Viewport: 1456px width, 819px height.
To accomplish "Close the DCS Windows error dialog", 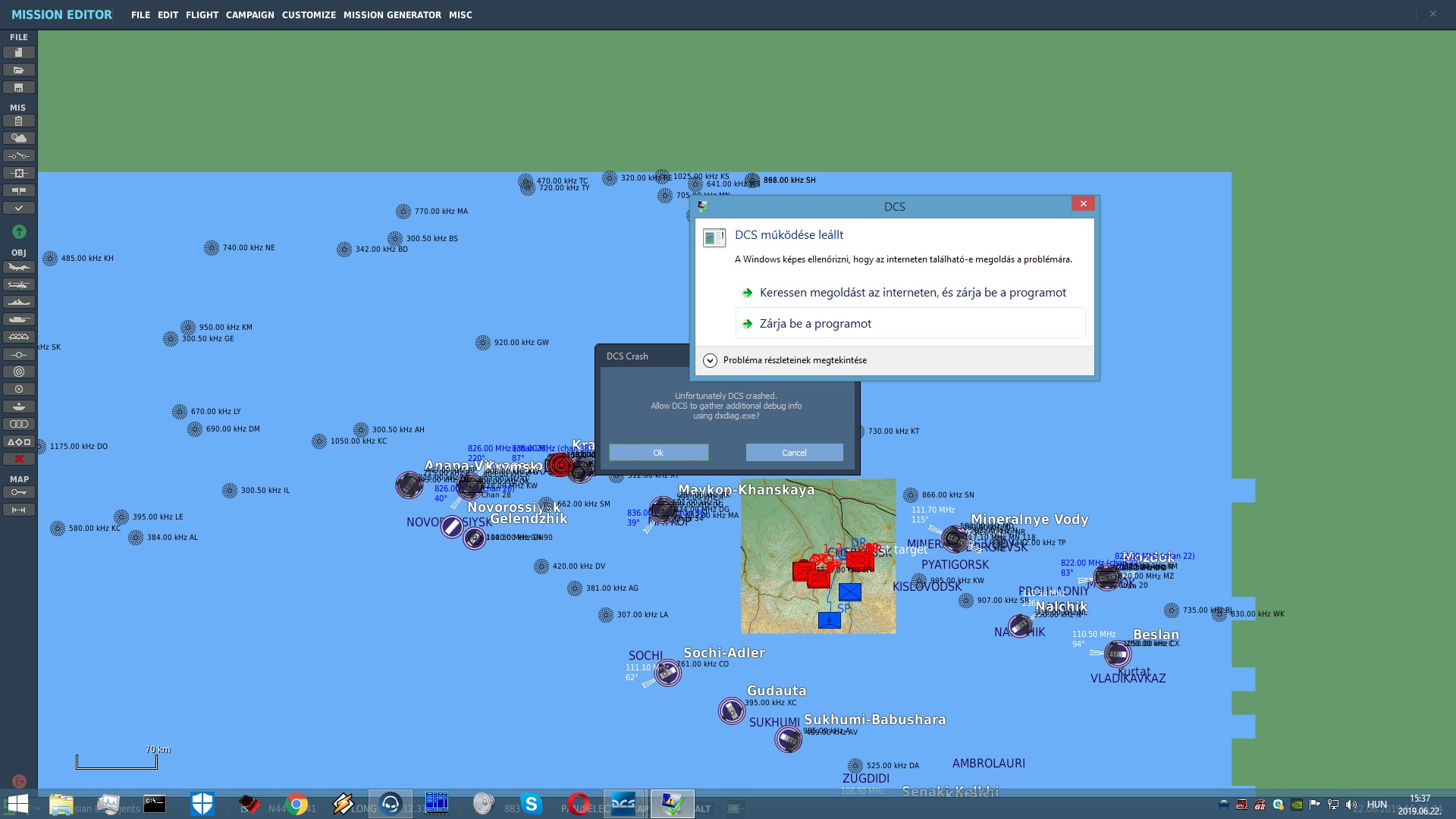I will [1083, 203].
